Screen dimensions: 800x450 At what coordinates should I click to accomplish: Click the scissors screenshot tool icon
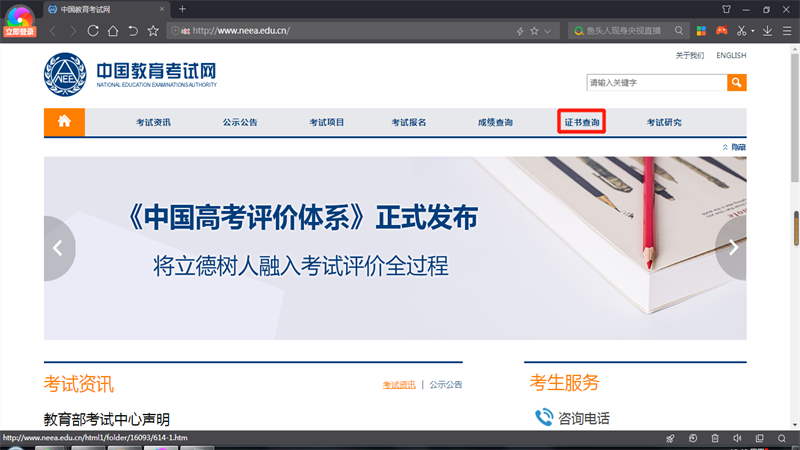[741, 31]
